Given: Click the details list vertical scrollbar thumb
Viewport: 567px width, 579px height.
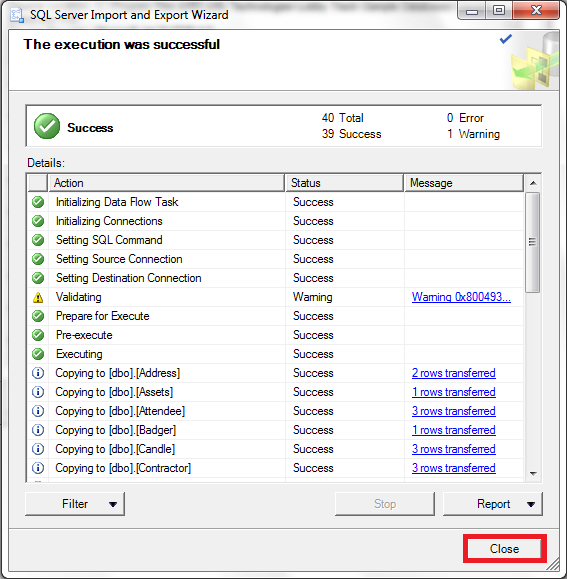Looking at the screenshot, I should click(533, 242).
